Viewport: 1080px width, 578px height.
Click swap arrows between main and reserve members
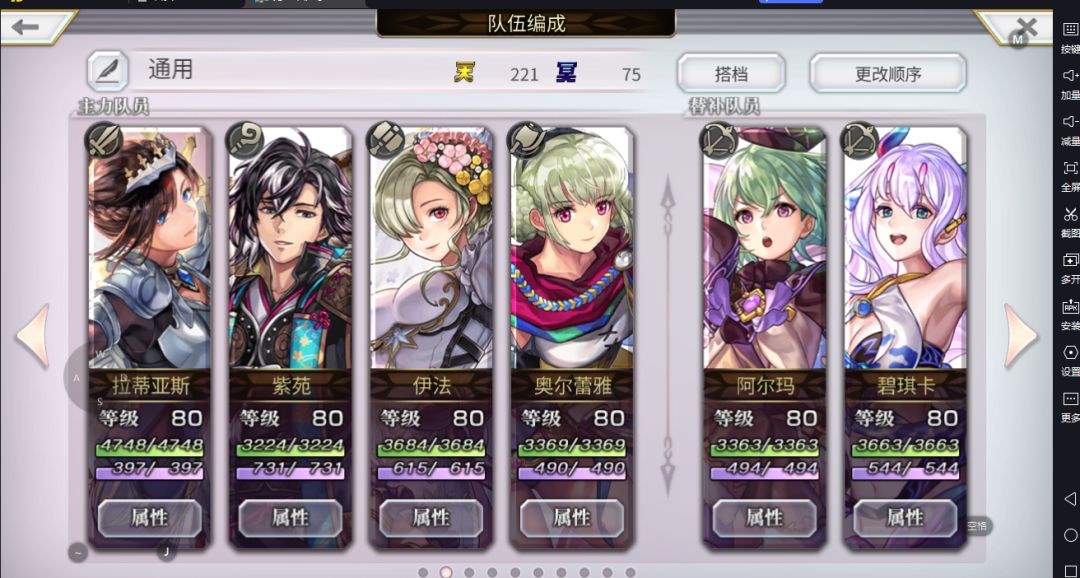[667, 336]
